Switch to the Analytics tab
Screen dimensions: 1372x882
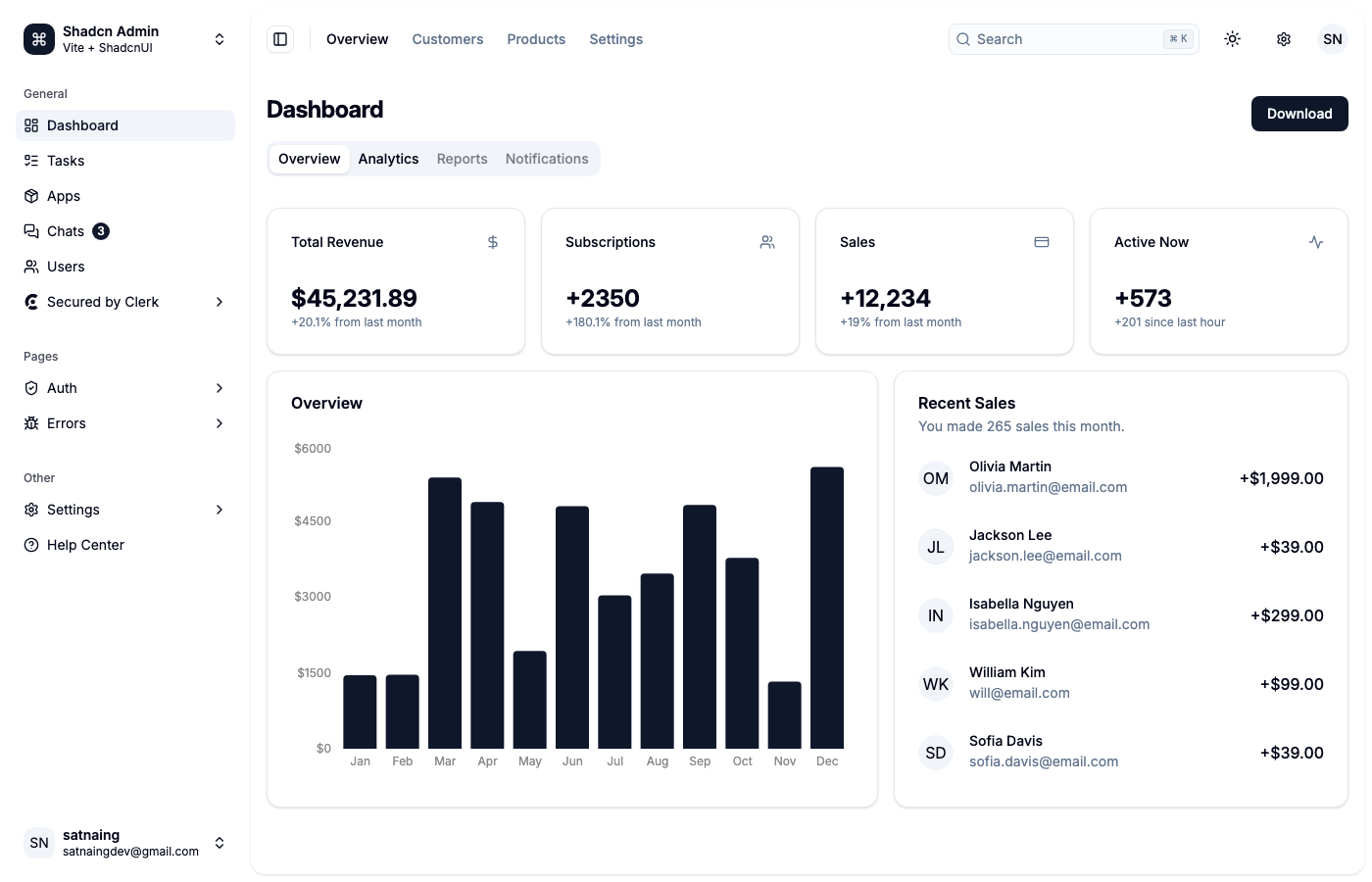pyautogui.click(x=388, y=158)
